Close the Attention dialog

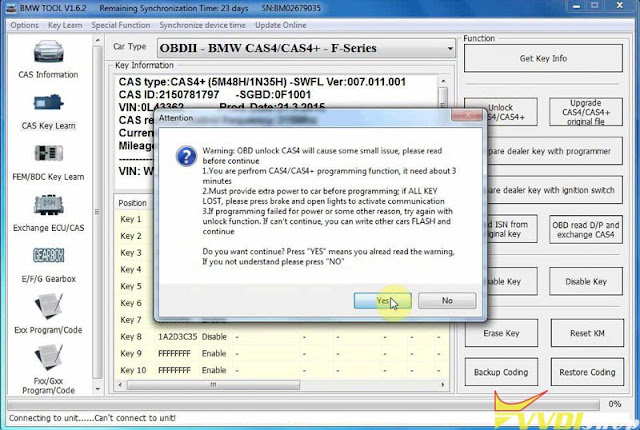[467, 115]
